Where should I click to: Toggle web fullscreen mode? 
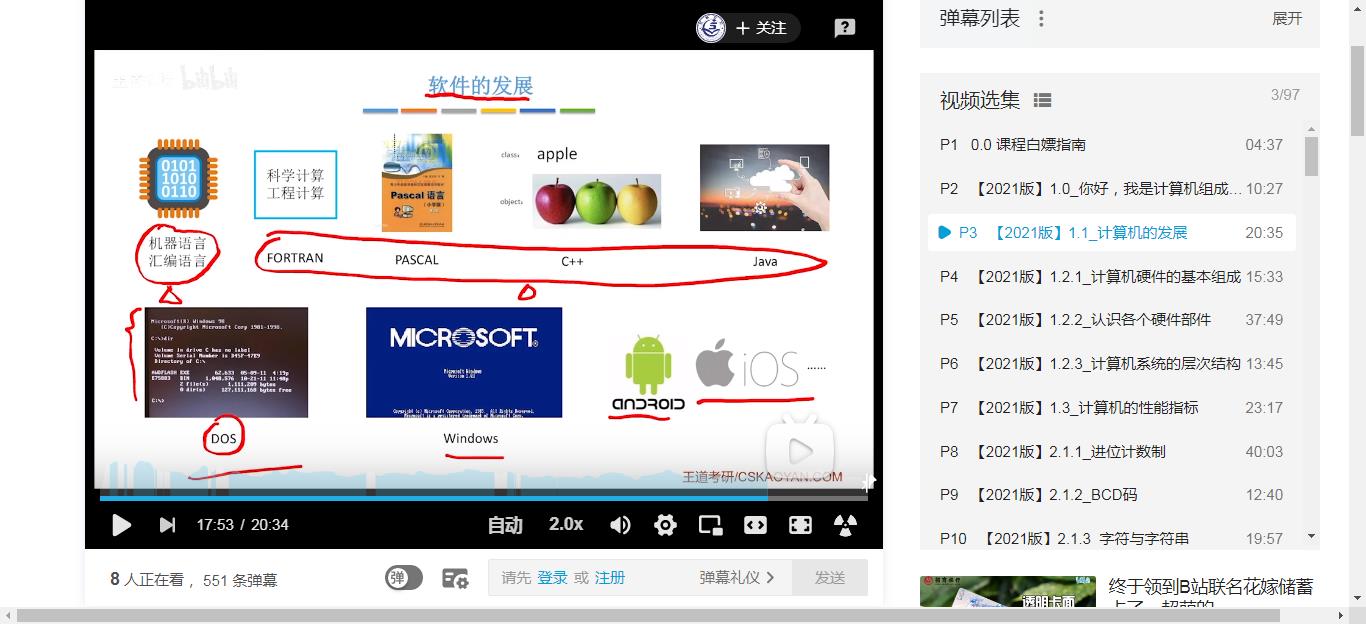point(755,525)
